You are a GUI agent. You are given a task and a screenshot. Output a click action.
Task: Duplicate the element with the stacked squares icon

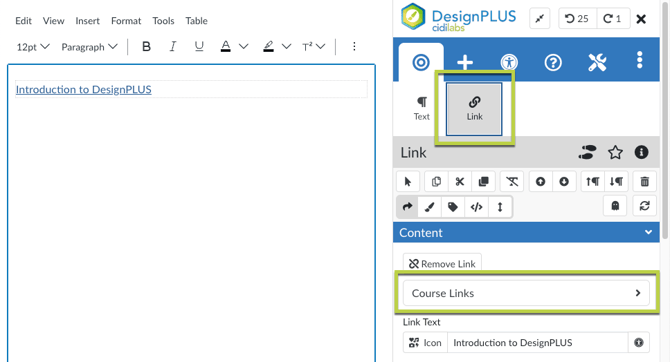click(483, 182)
